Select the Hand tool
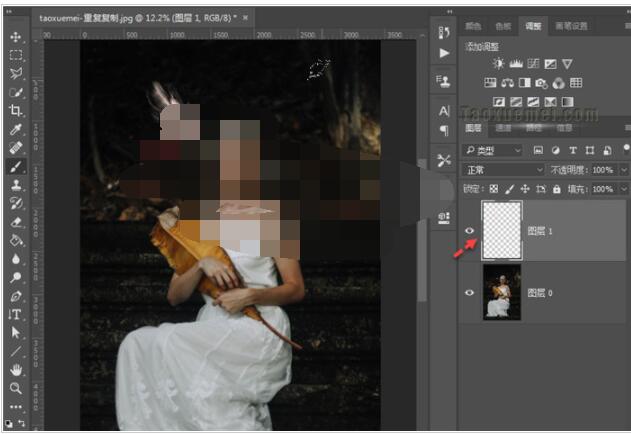 tap(16, 370)
